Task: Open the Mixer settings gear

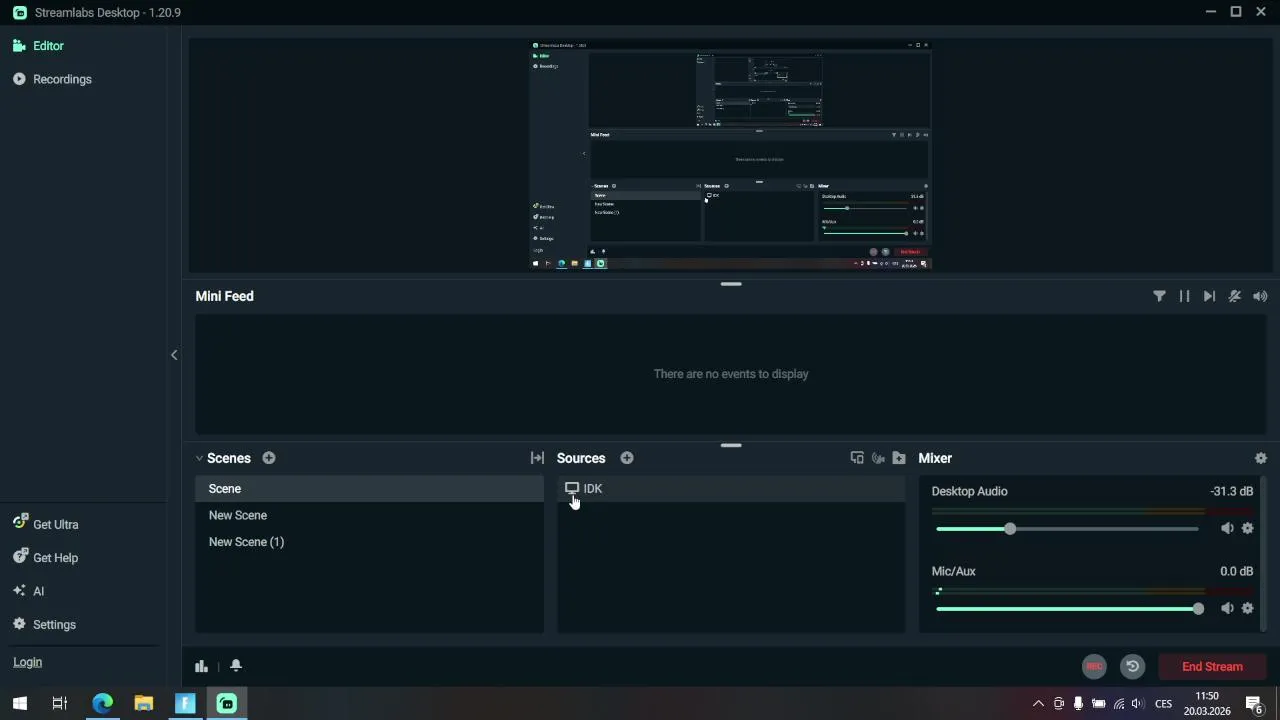Action: [x=1260, y=458]
